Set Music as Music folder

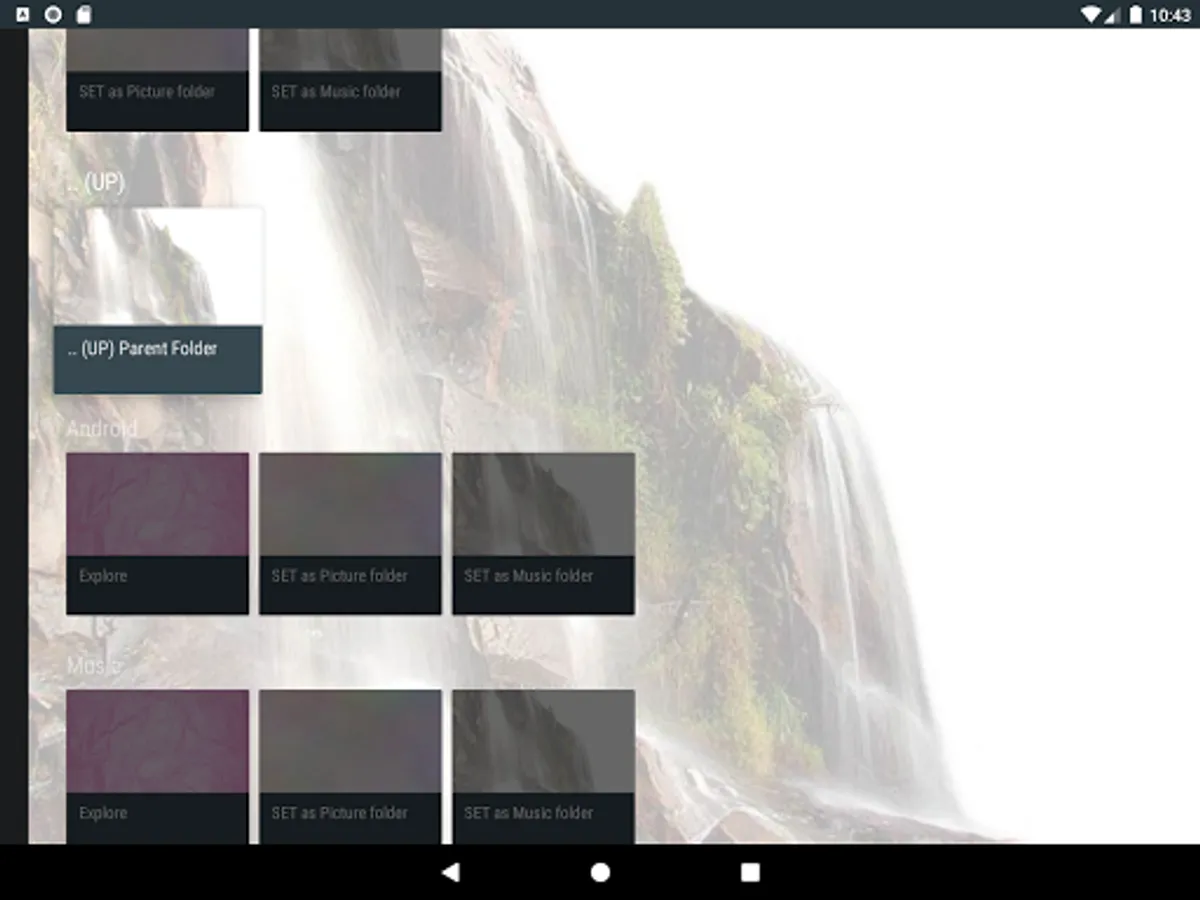[543, 767]
